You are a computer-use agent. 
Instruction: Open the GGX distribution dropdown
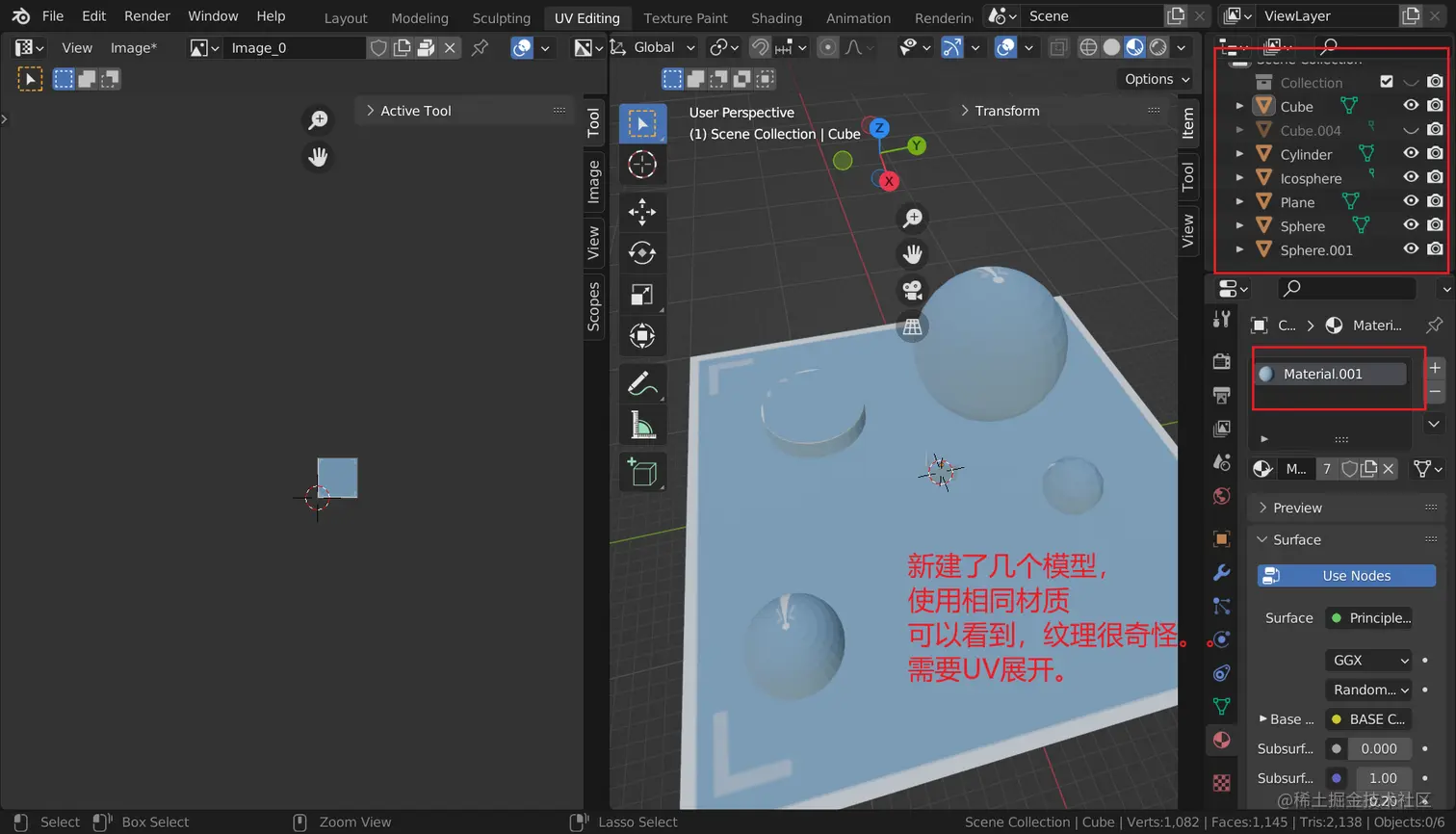click(1370, 660)
